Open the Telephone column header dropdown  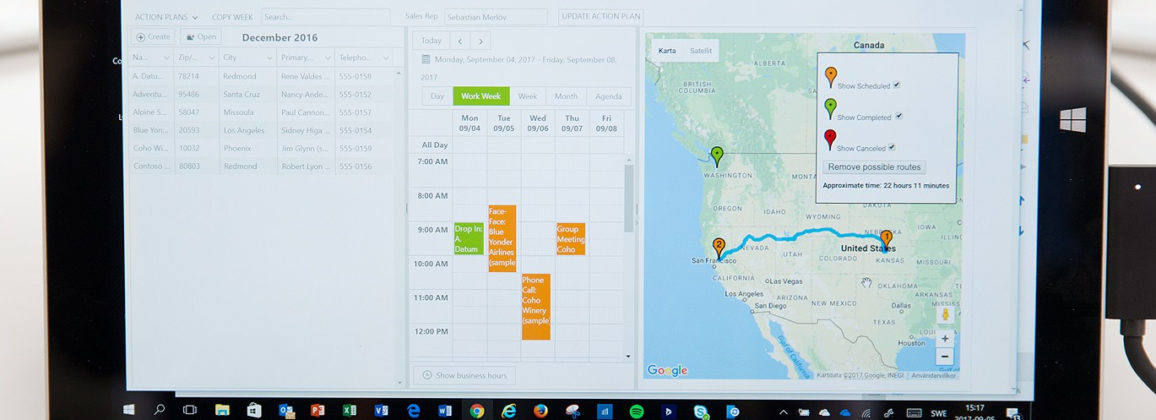tap(385, 57)
